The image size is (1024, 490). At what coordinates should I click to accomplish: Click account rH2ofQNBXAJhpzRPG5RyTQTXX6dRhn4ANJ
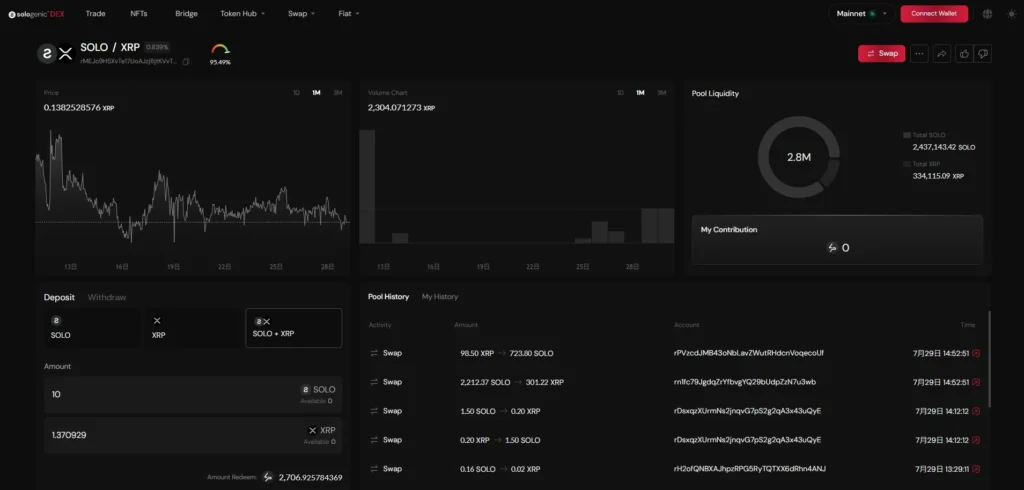coord(750,469)
